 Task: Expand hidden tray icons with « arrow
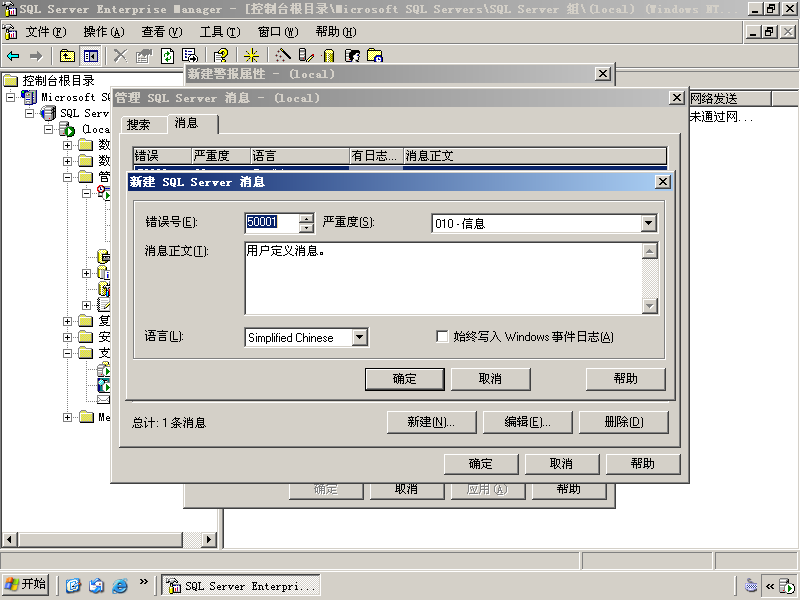(x=770, y=586)
